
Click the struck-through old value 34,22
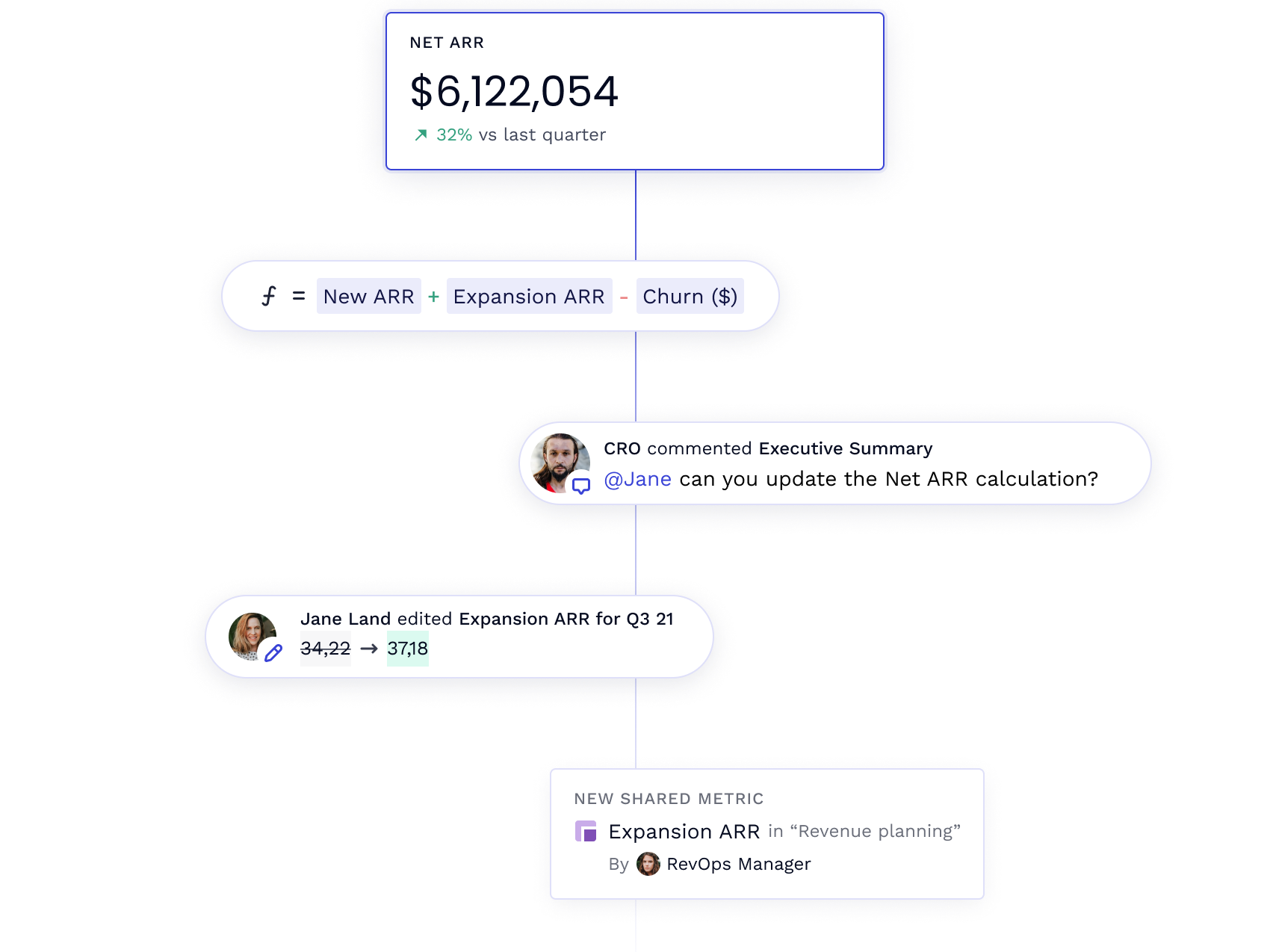point(325,649)
